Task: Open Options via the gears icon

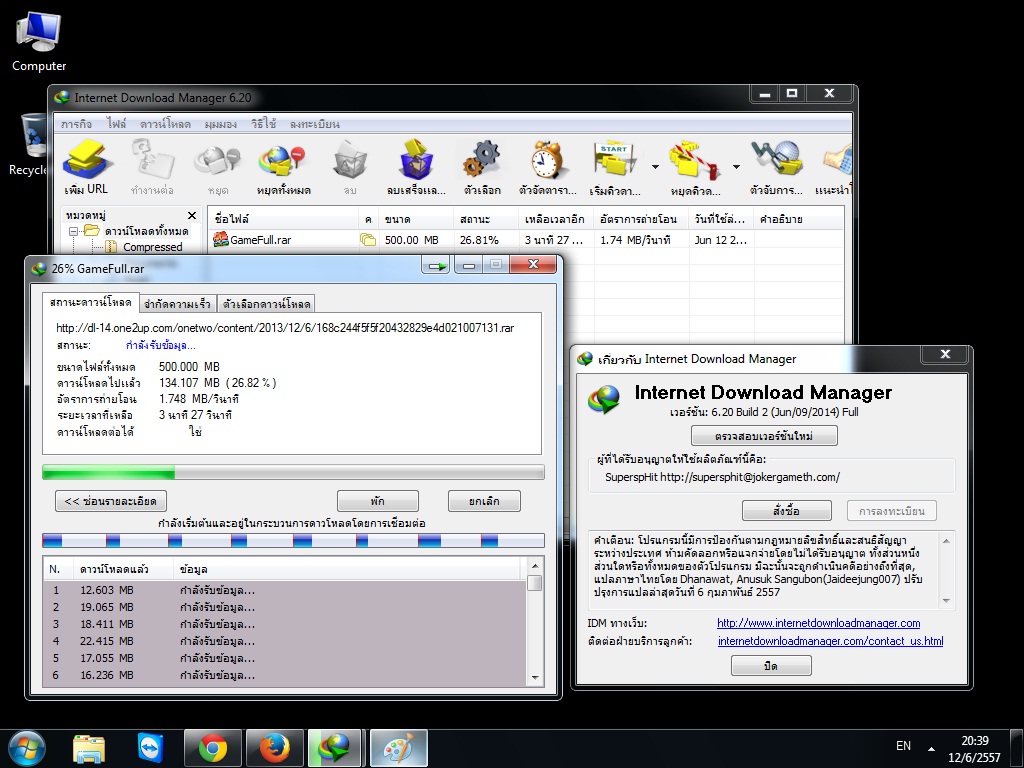Action: click(x=482, y=167)
